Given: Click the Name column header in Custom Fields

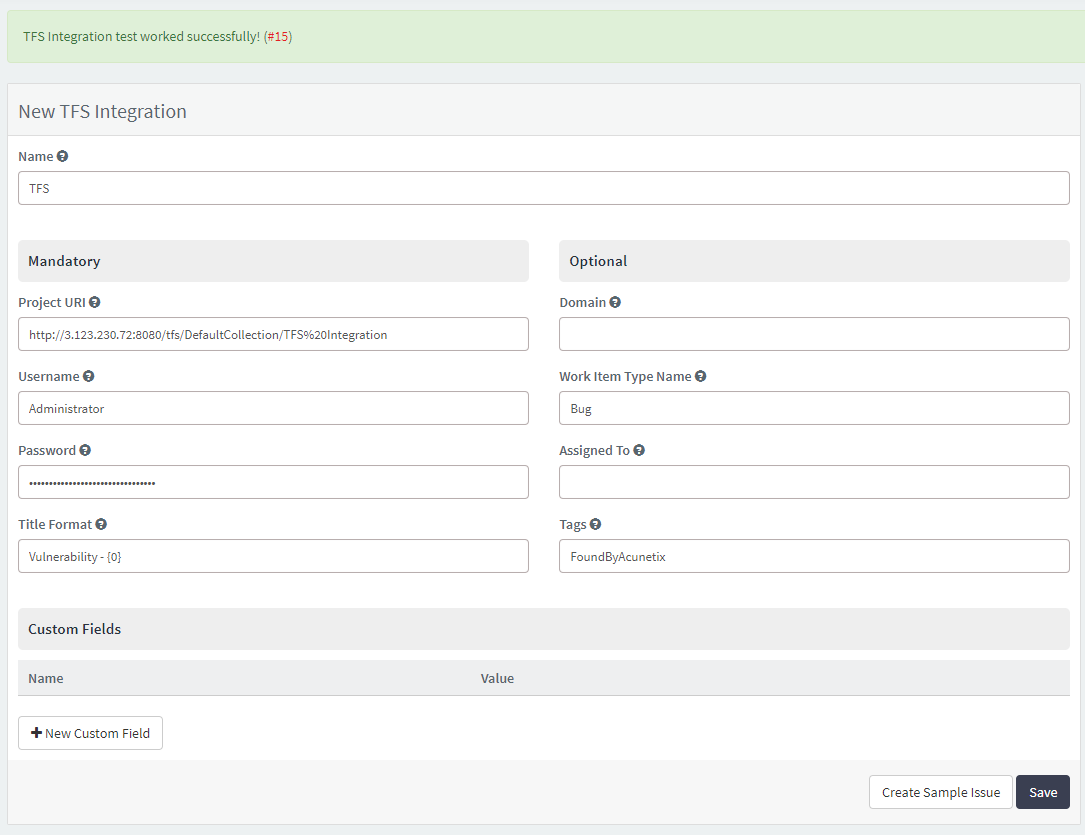Looking at the screenshot, I should pos(46,679).
